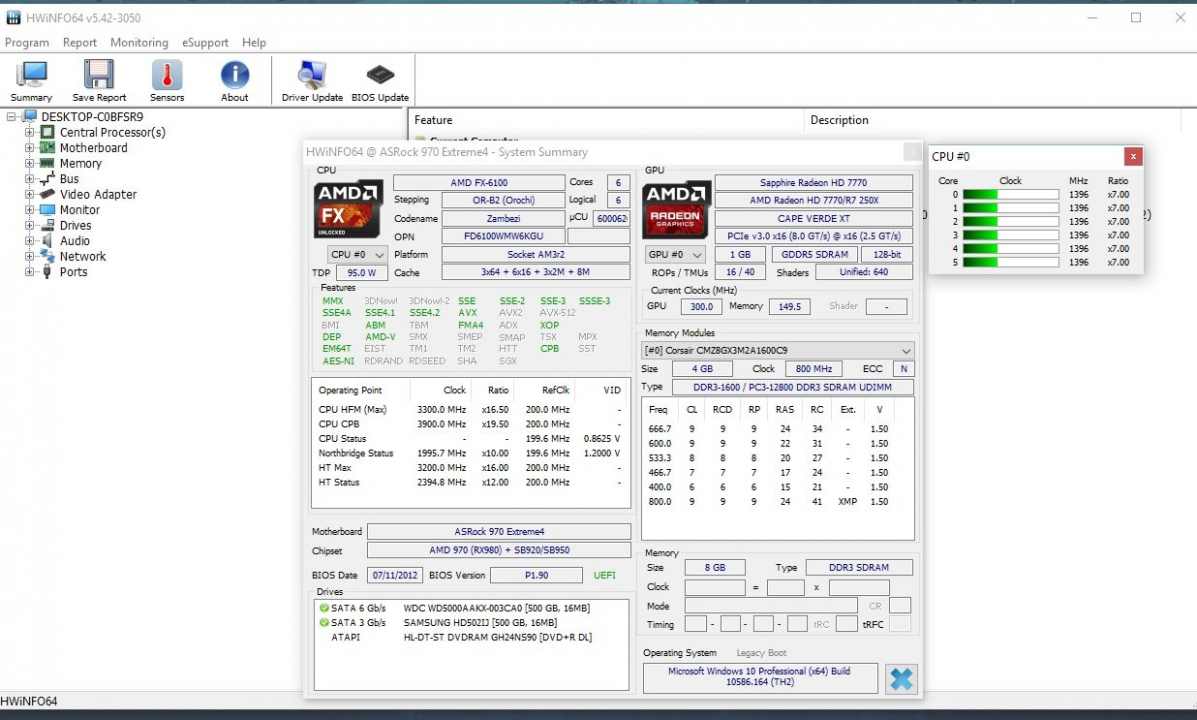Image resolution: width=1197 pixels, height=720 pixels.
Task: Select the Monitor tree node
Action: [x=79, y=210]
